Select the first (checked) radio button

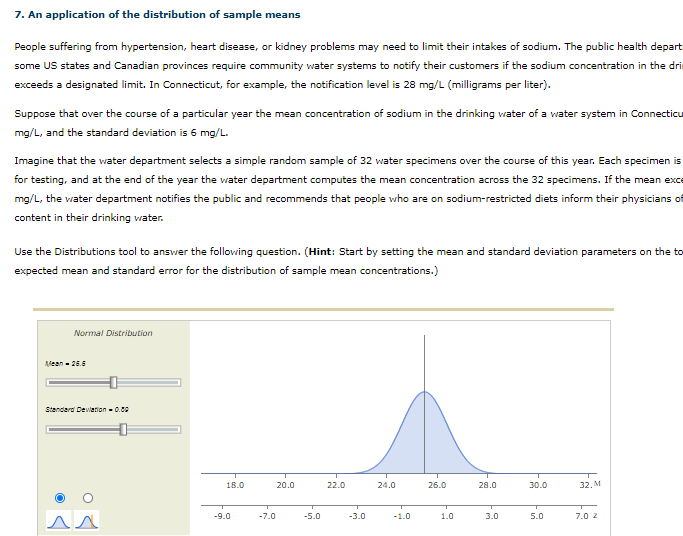[x=60, y=498]
